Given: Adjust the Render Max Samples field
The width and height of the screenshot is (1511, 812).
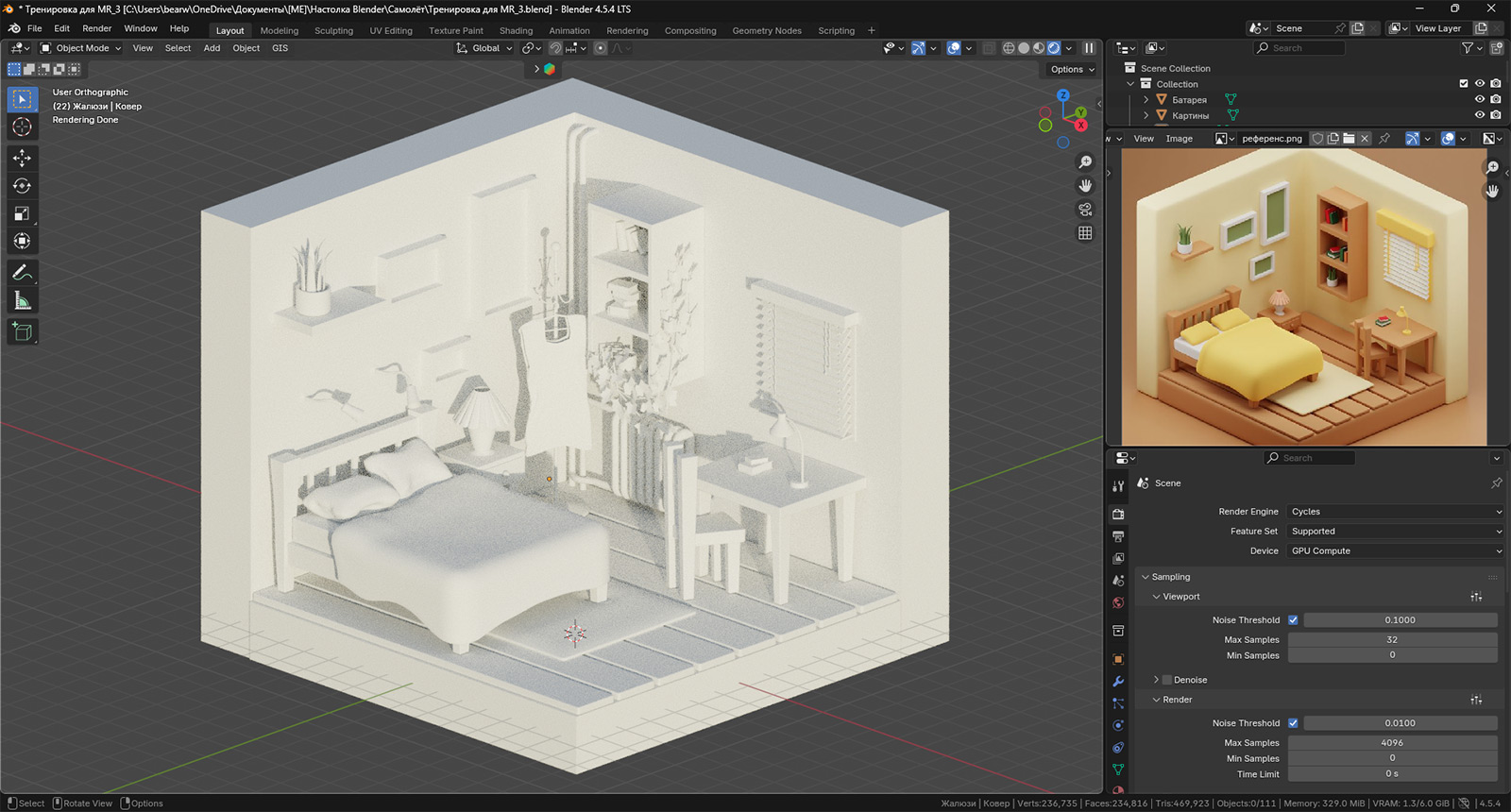Looking at the screenshot, I should coord(1392,743).
